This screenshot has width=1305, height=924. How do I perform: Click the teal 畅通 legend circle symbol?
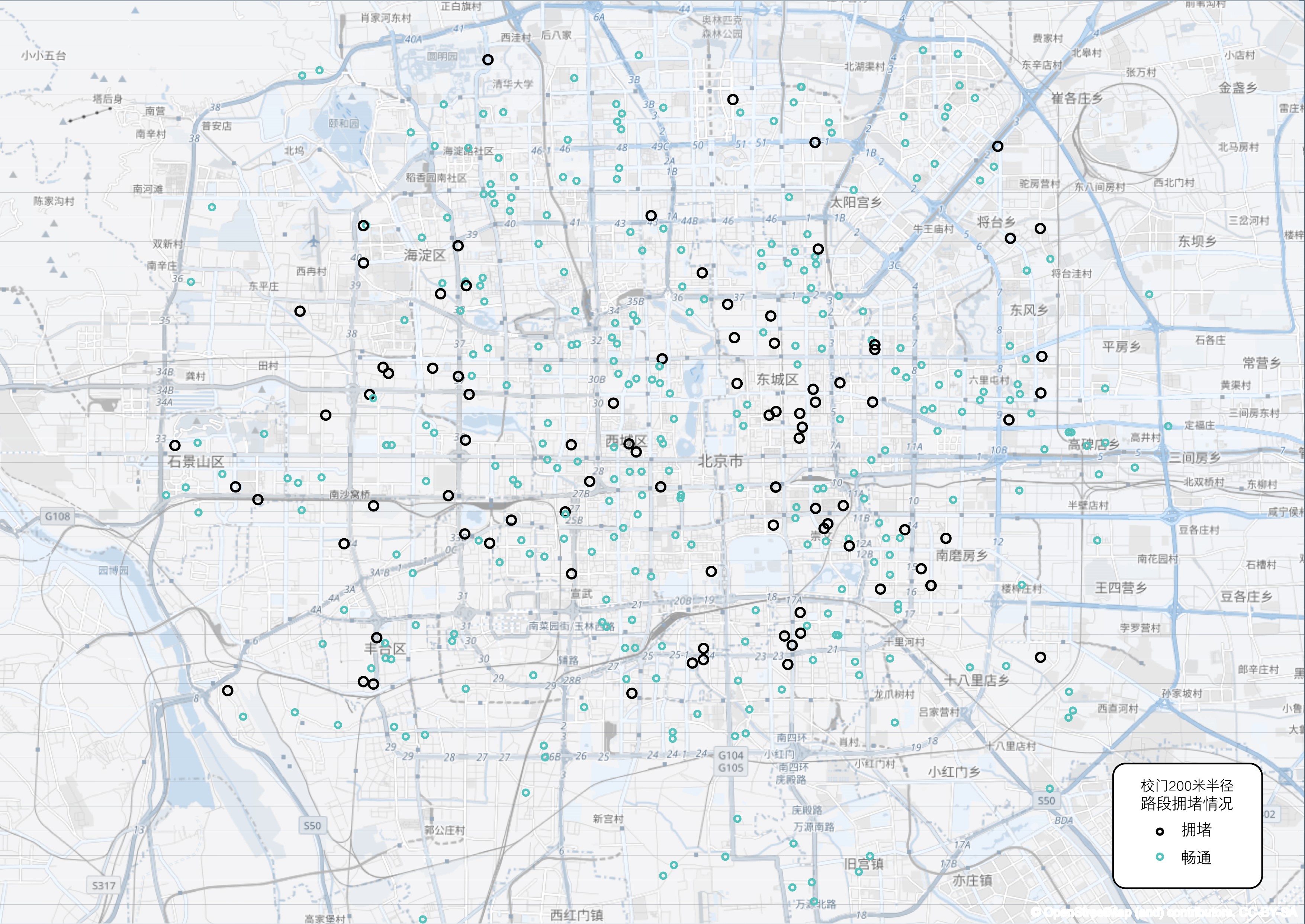click(1160, 857)
